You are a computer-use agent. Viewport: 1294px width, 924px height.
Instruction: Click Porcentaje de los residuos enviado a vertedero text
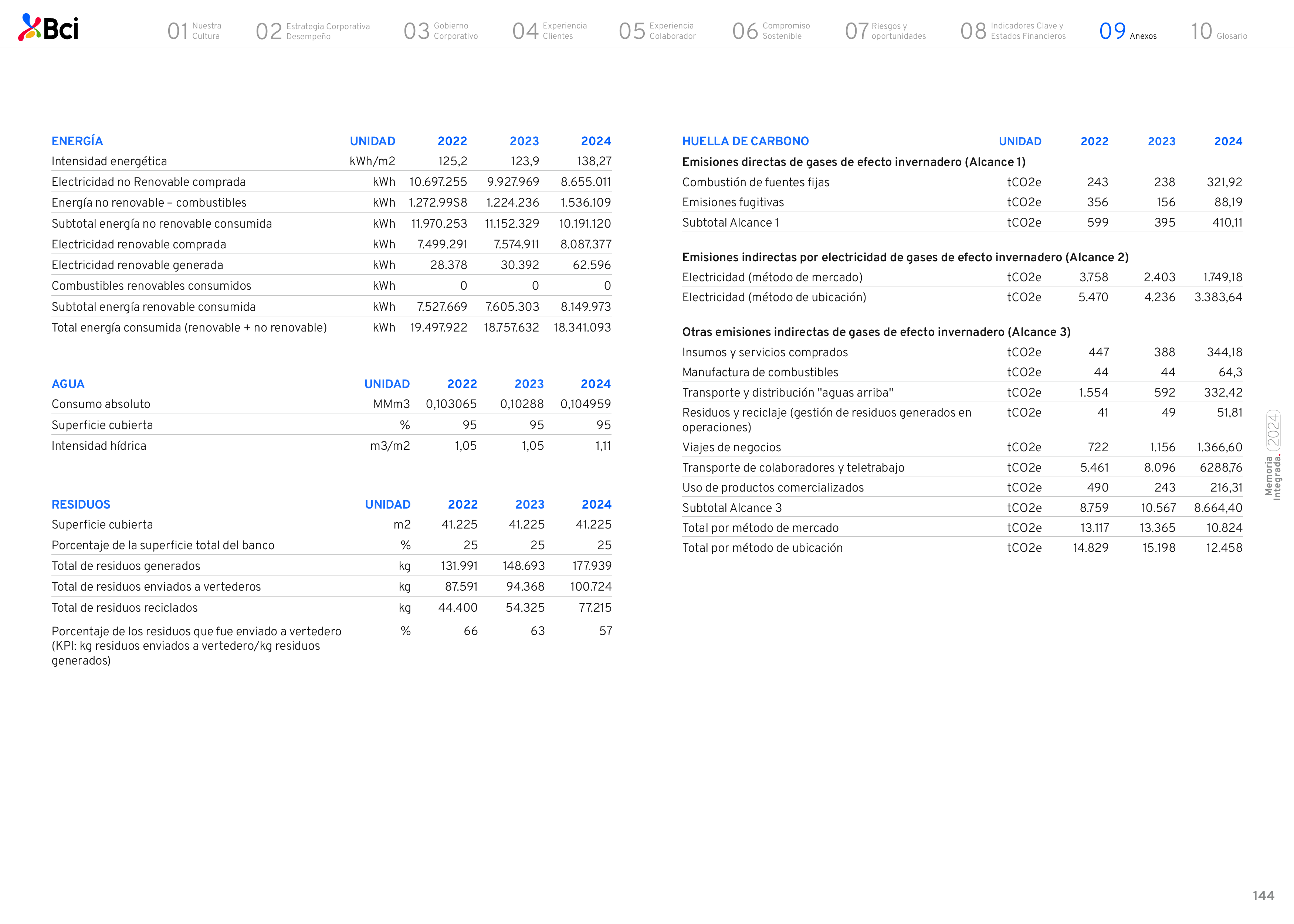[x=197, y=646]
